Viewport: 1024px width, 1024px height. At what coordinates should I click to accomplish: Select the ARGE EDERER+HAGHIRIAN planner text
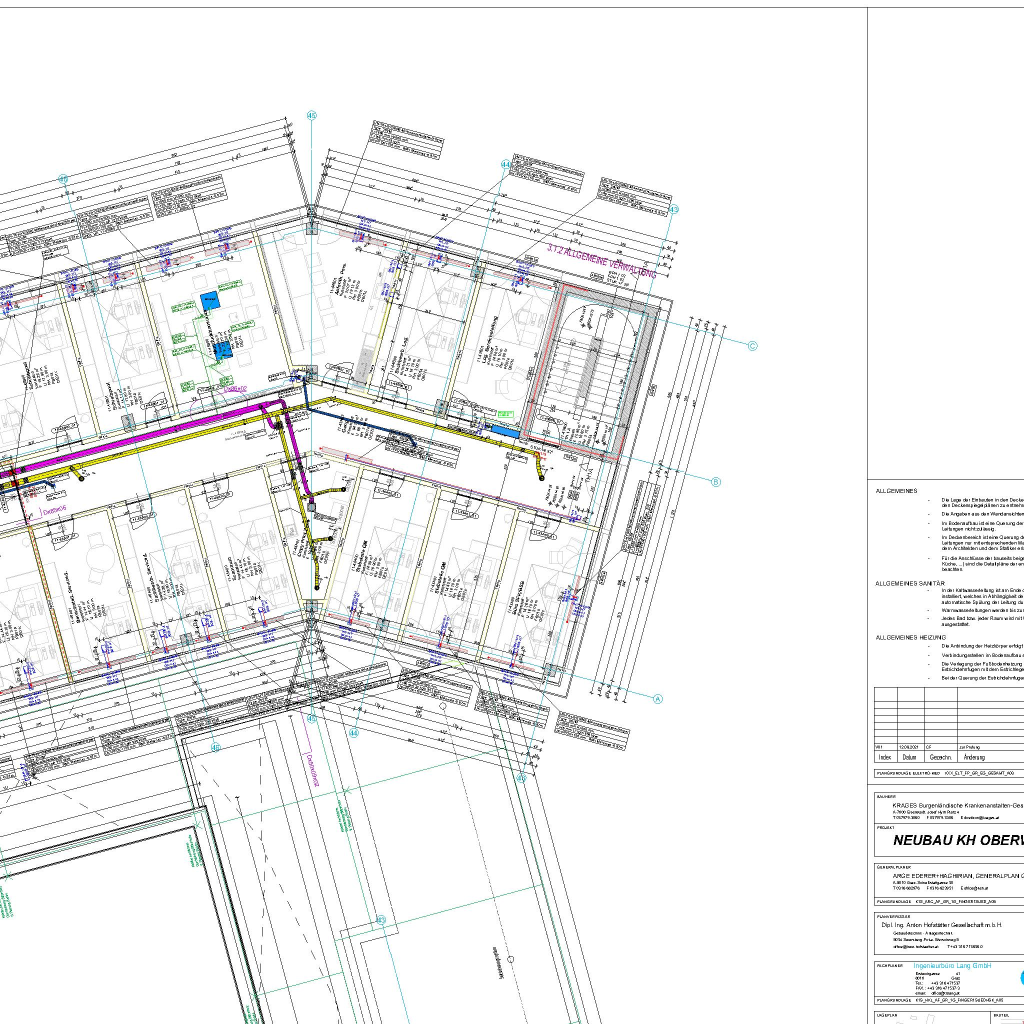pyautogui.click(x=950, y=875)
